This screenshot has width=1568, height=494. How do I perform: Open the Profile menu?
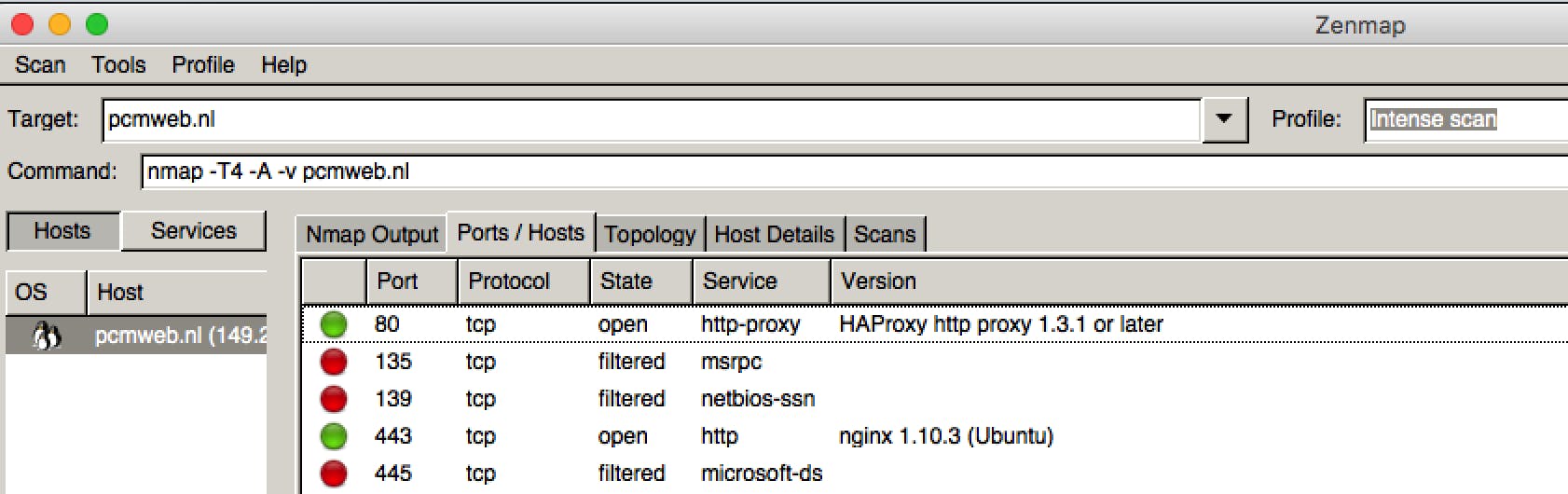pyautogui.click(x=203, y=64)
